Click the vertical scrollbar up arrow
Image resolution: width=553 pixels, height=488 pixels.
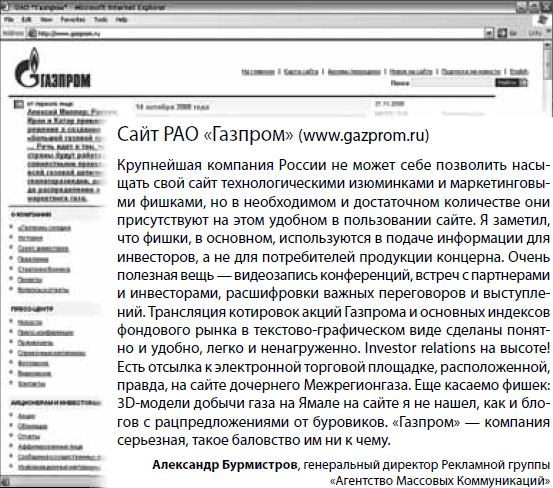tap(548, 45)
